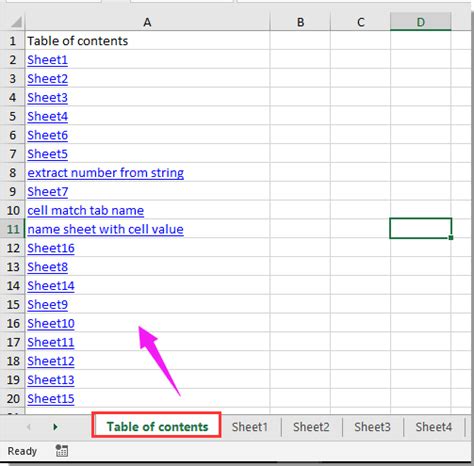Viewport: 474px width, 466px height.
Task: Open the Sheet12 hyperlink
Action: [51, 361]
